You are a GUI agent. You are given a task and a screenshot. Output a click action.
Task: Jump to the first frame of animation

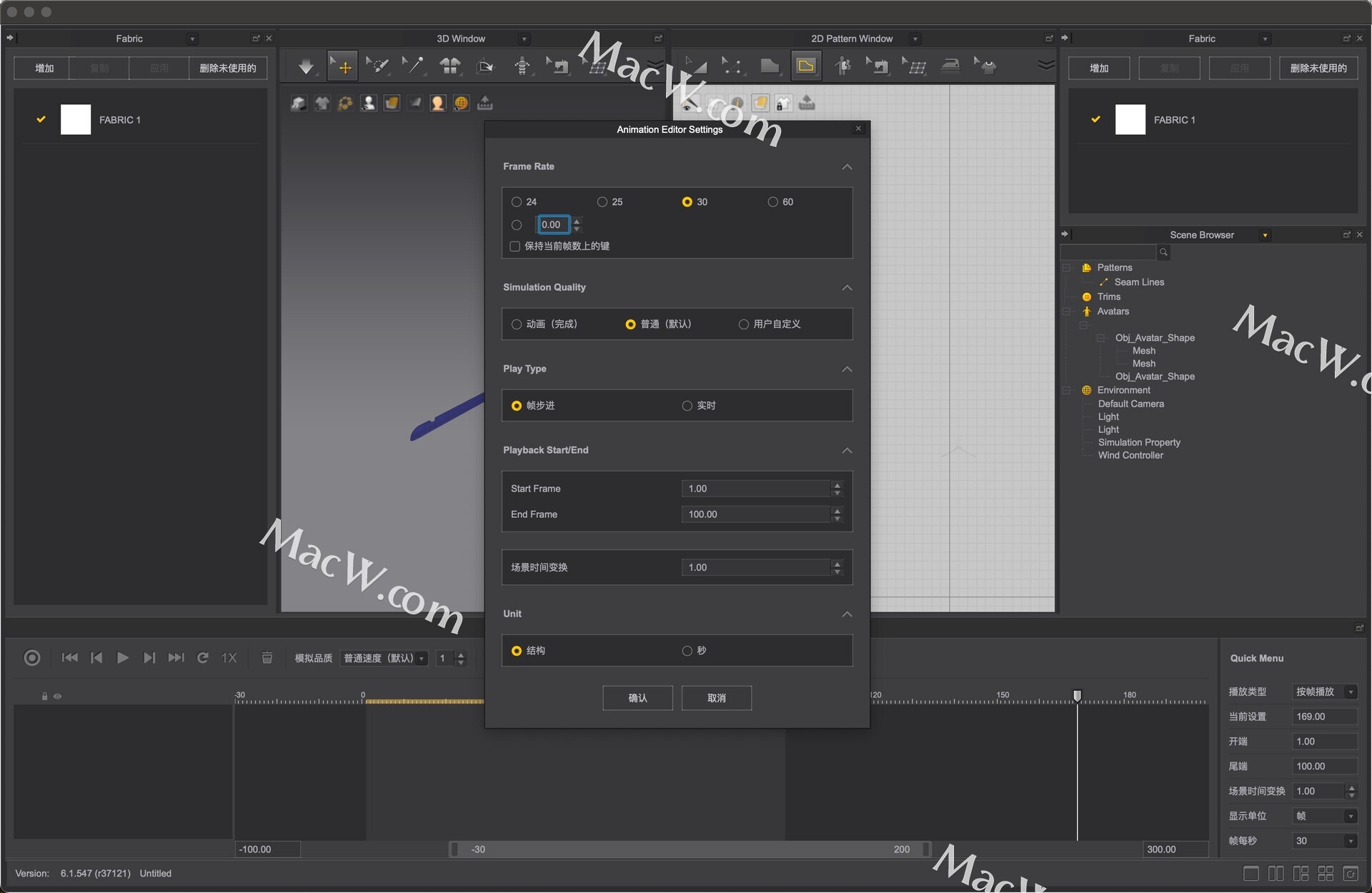[69, 658]
